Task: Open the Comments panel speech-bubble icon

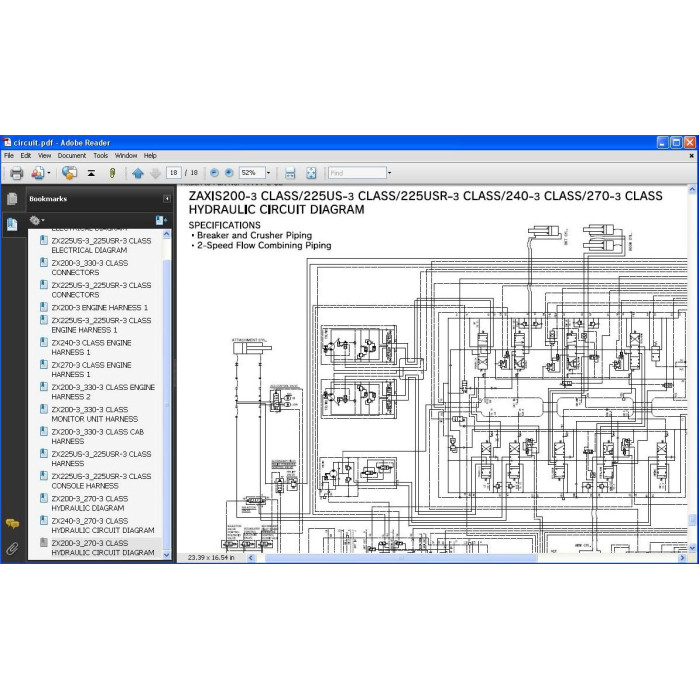Action: [x=12, y=524]
